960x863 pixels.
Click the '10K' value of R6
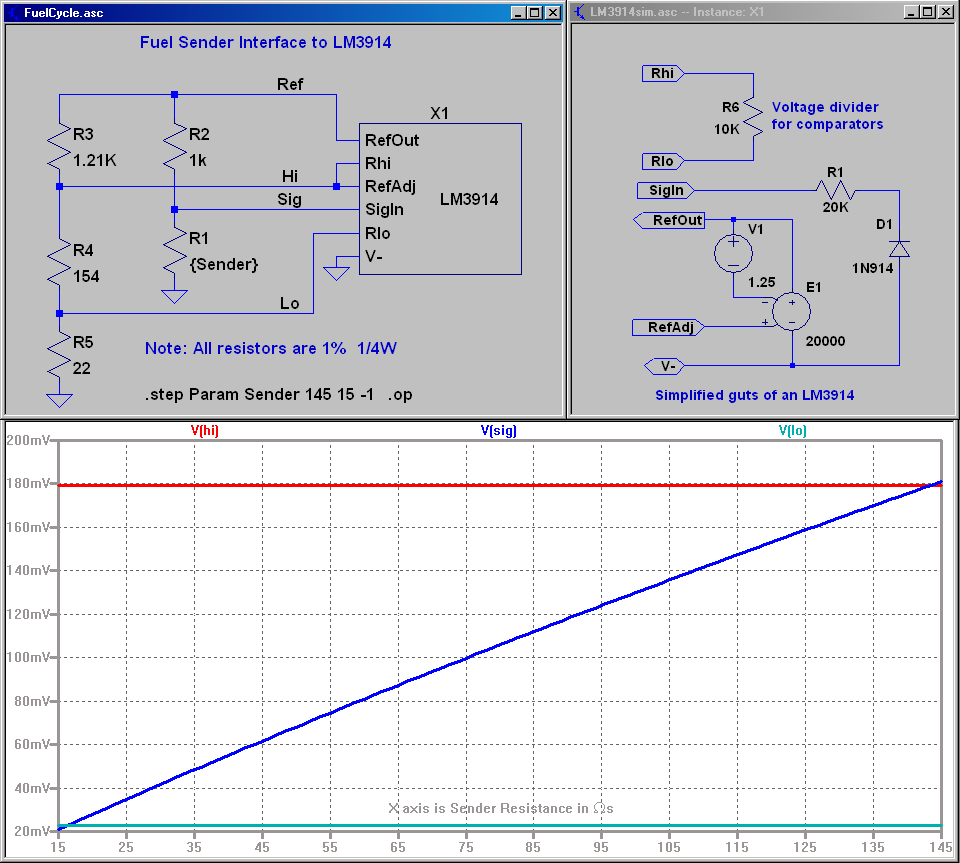click(727, 129)
